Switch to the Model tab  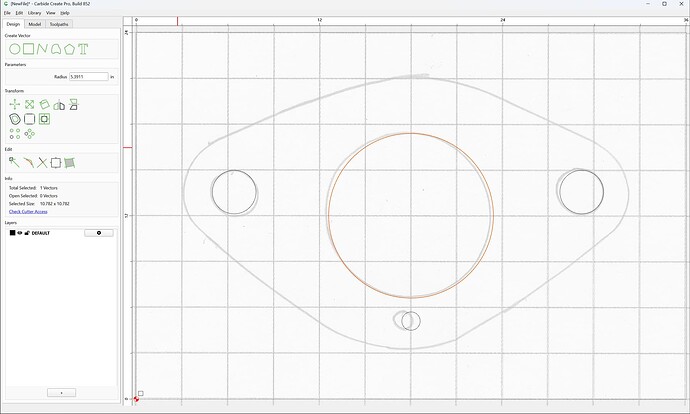click(x=35, y=24)
